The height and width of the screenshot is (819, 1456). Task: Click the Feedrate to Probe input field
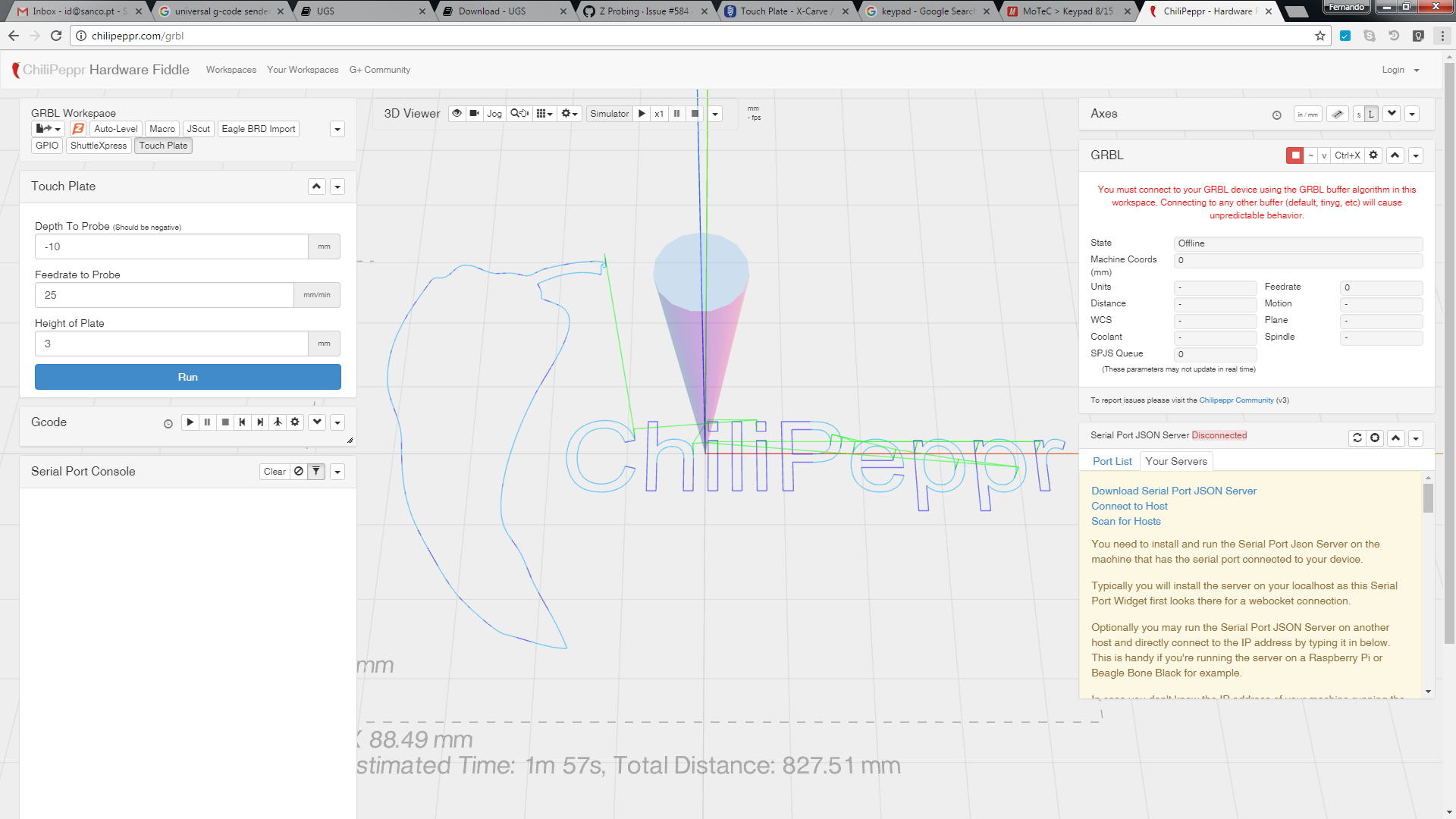coord(165,295)
